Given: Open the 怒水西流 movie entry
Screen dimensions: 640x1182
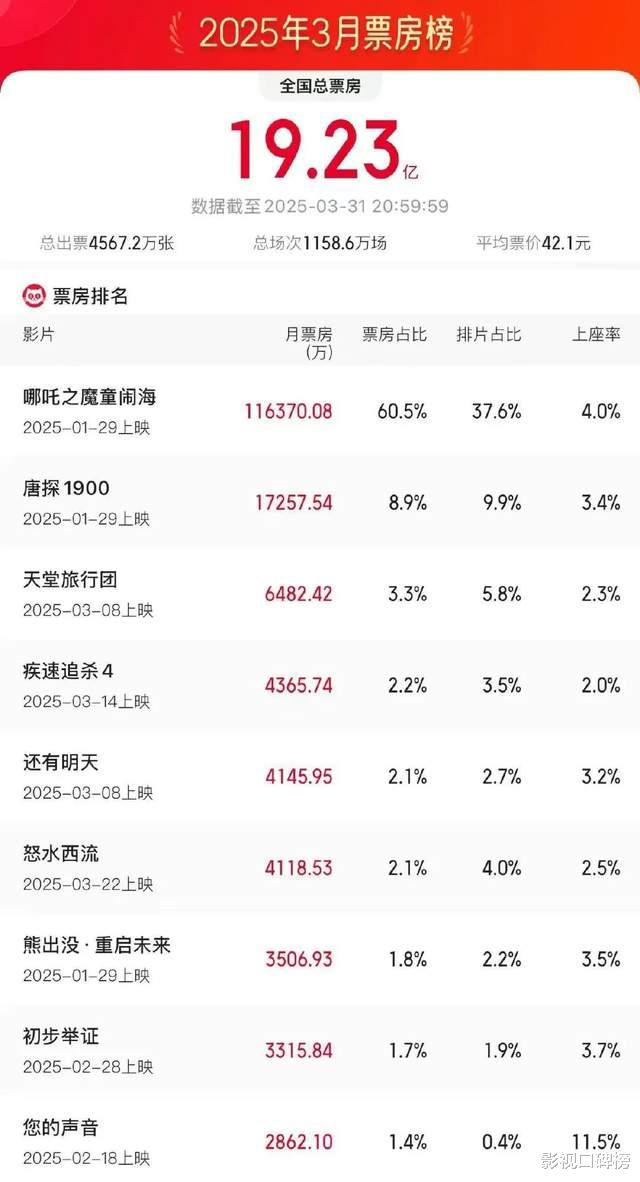Looking at the screenshot, I should tap(62, 854).
